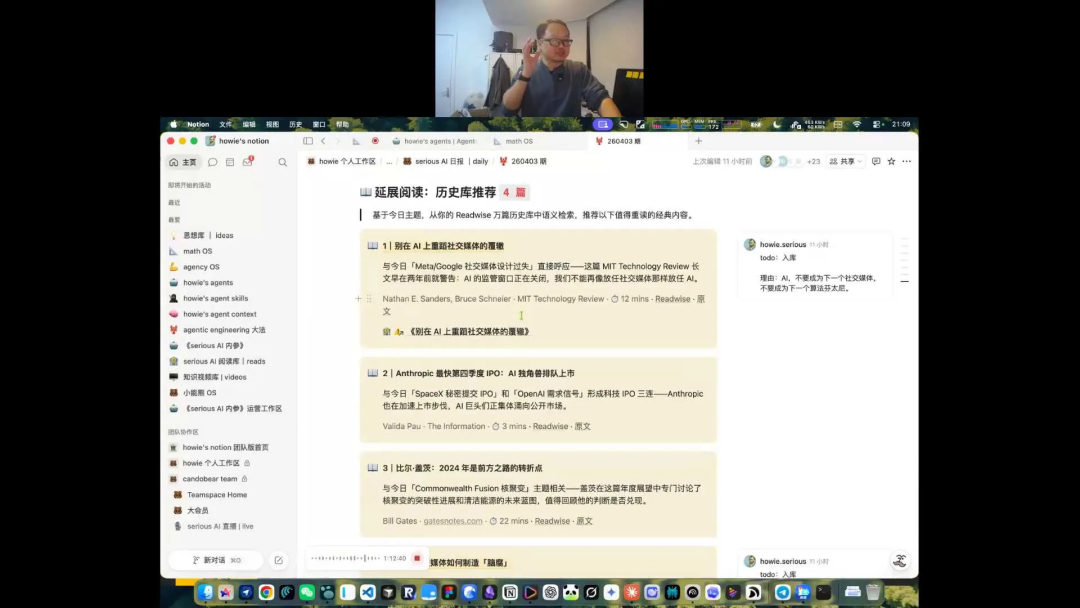Open Terminal in the Dock

[x=823, y=592]
